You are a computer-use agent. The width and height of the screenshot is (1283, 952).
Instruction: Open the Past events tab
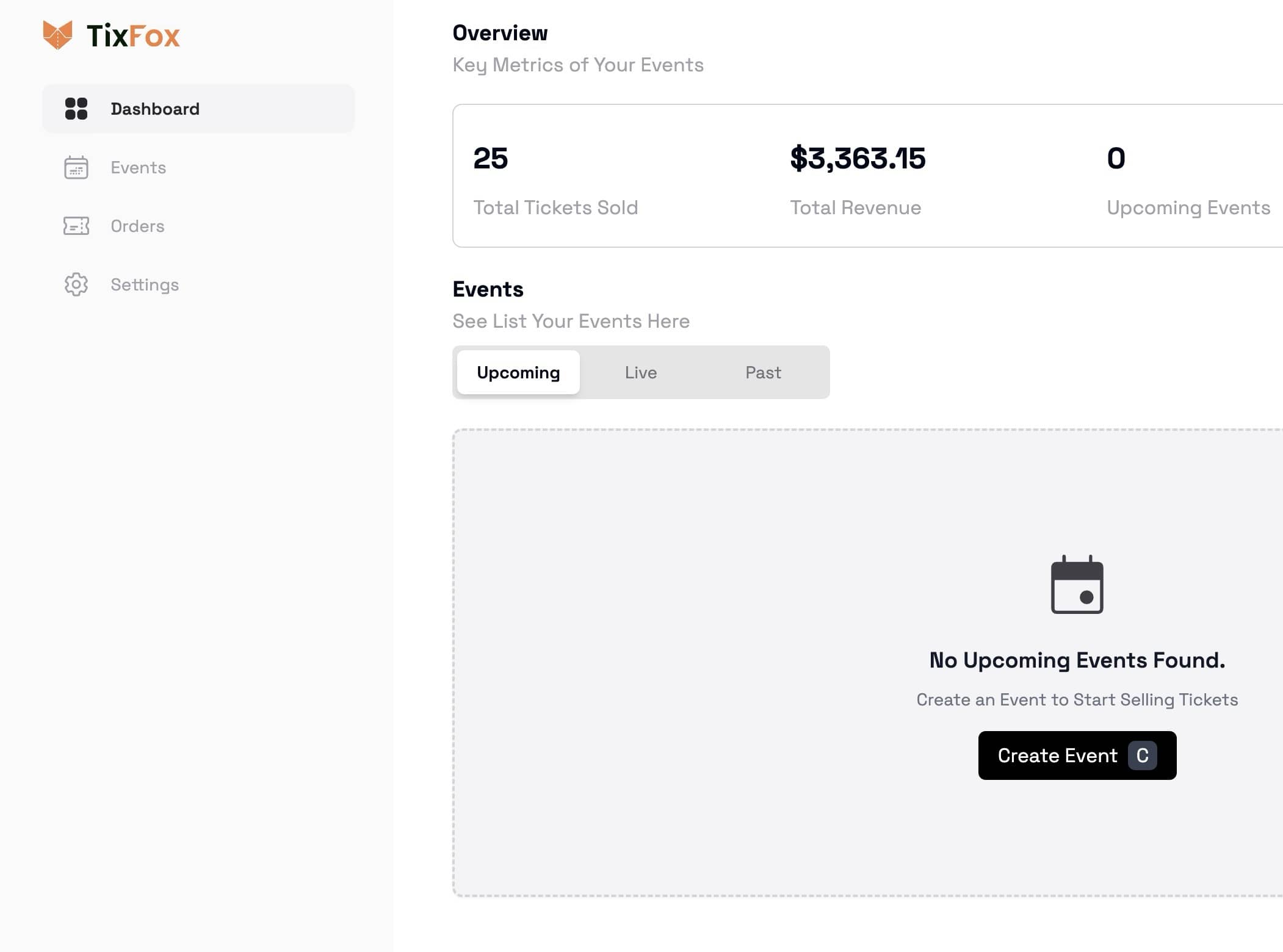coord(762,372)
